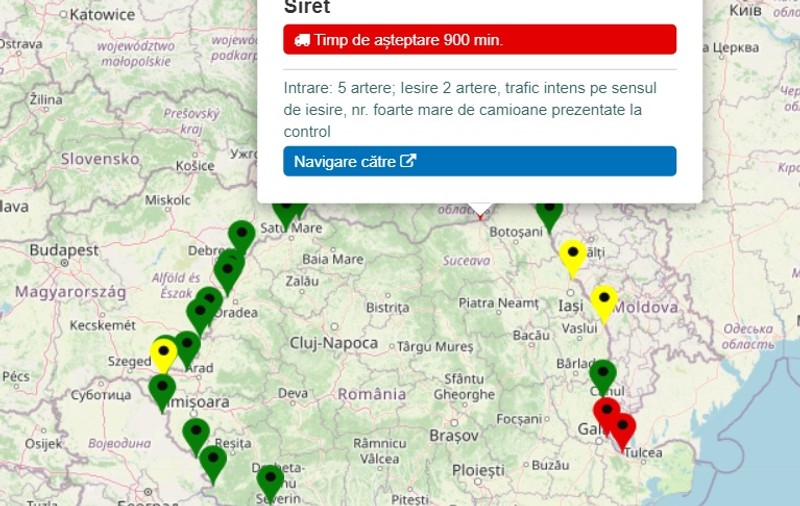Select the green marker directly below Reșița
The image size is (800, 506).
[213, 465]
